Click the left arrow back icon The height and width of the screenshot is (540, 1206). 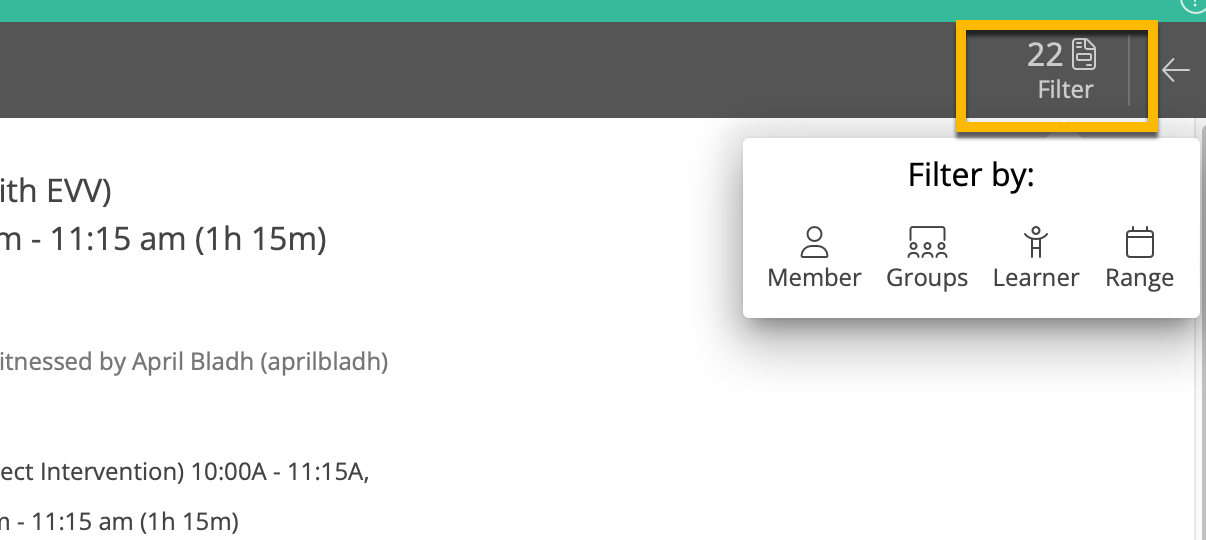click(x=1176, y=70)
